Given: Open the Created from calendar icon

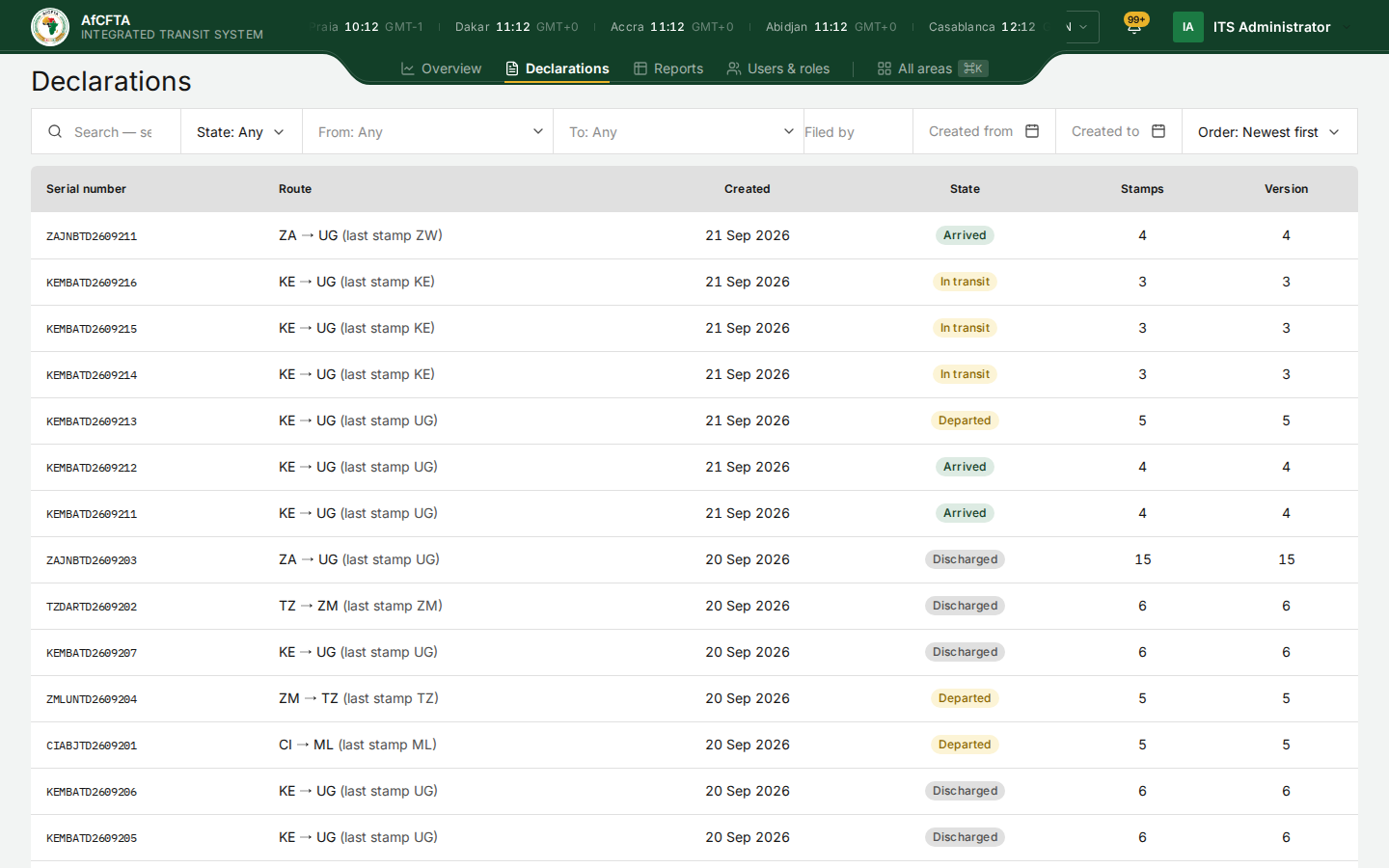Looking at the screenshot, I should (x=1032, y=131).
